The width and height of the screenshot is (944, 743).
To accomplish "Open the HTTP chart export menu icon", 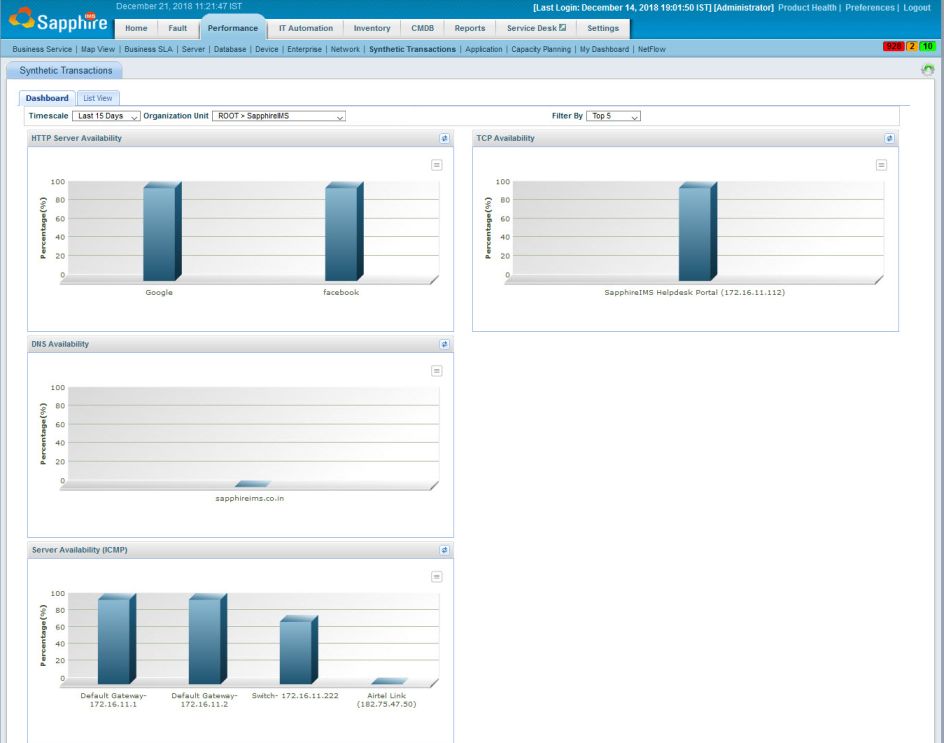I will pyautogui.click(x=435, y=165).
